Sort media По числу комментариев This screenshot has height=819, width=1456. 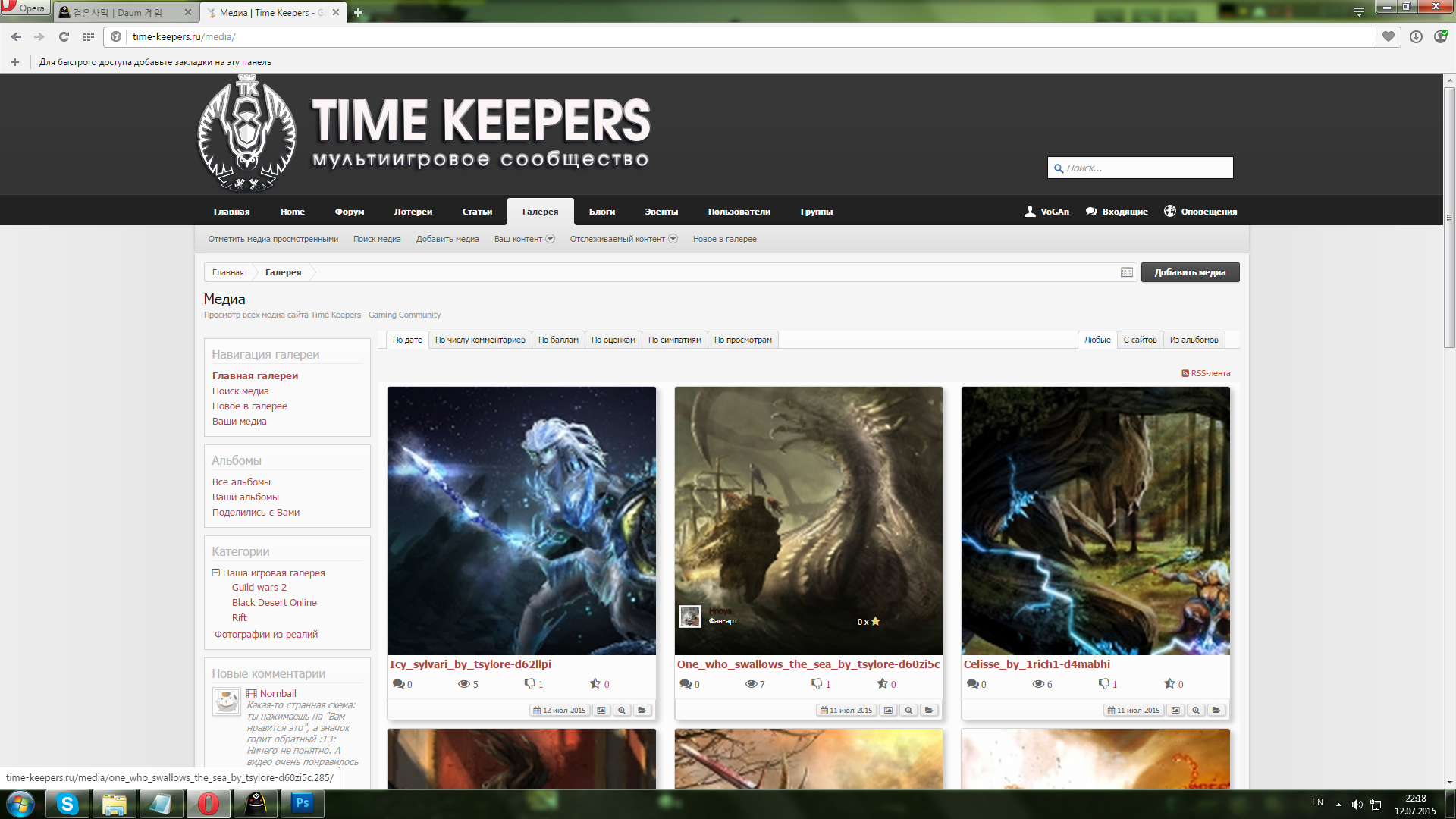[x=480, y=340]
